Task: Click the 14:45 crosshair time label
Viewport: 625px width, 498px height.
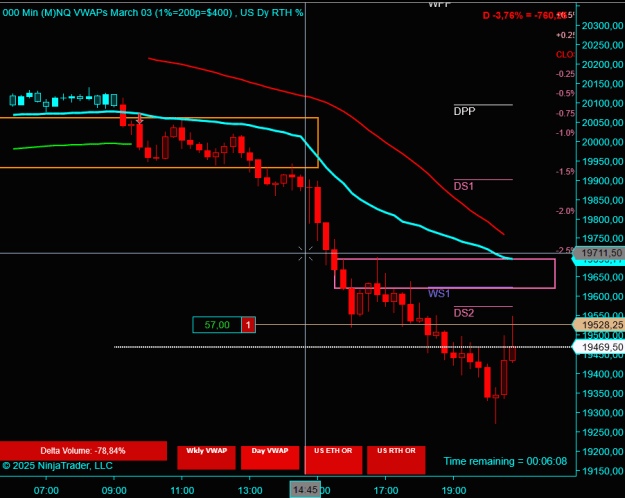Action: (305, 490)
